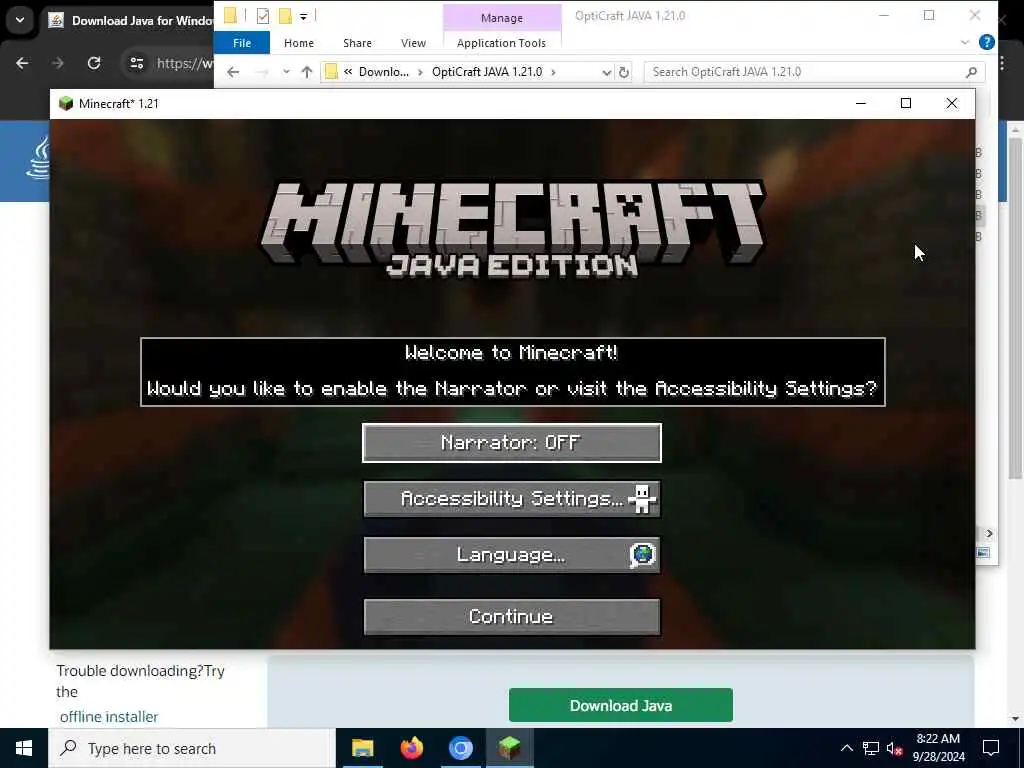Click the browser tab search dropdown arrow
Viewport: 1024px width, 768px height.
coord(20,20)
